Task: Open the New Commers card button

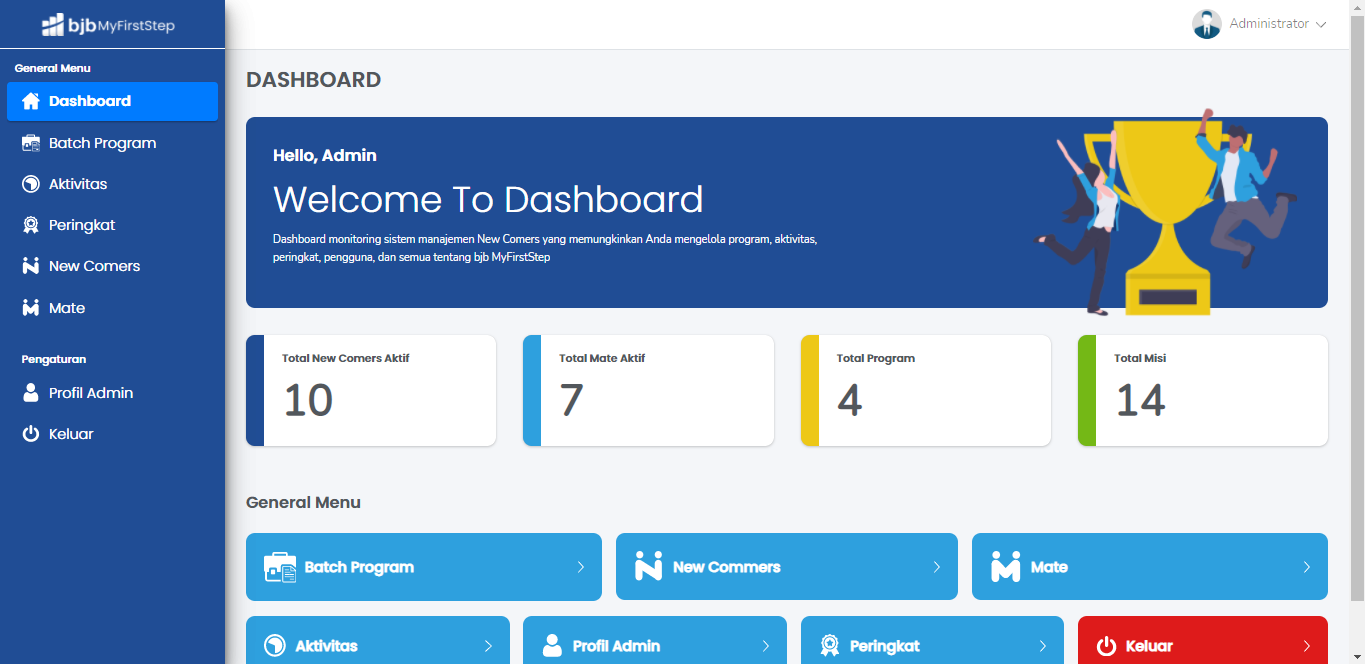Action: 787,567
